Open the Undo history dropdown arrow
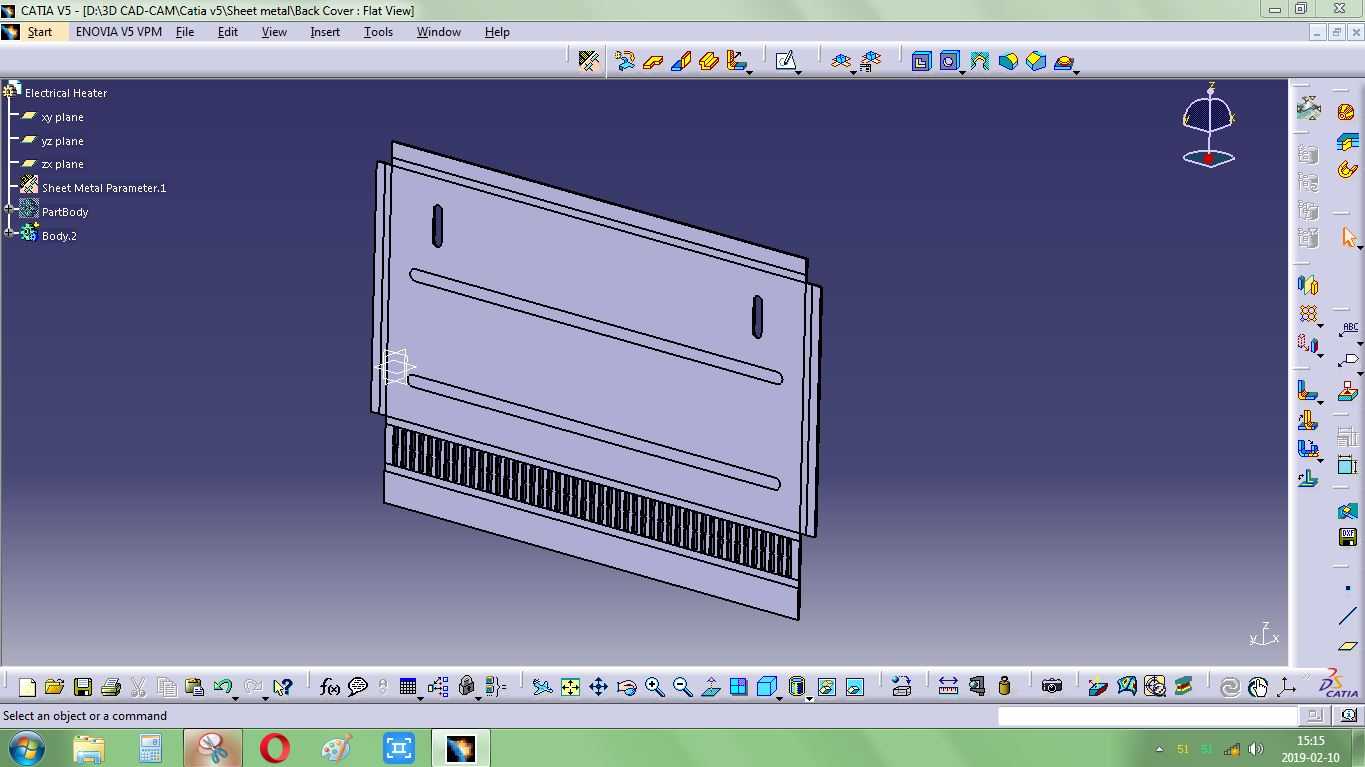Image resolution: width=1365 pixels, height=767 pixels. (x=236, y=698)
